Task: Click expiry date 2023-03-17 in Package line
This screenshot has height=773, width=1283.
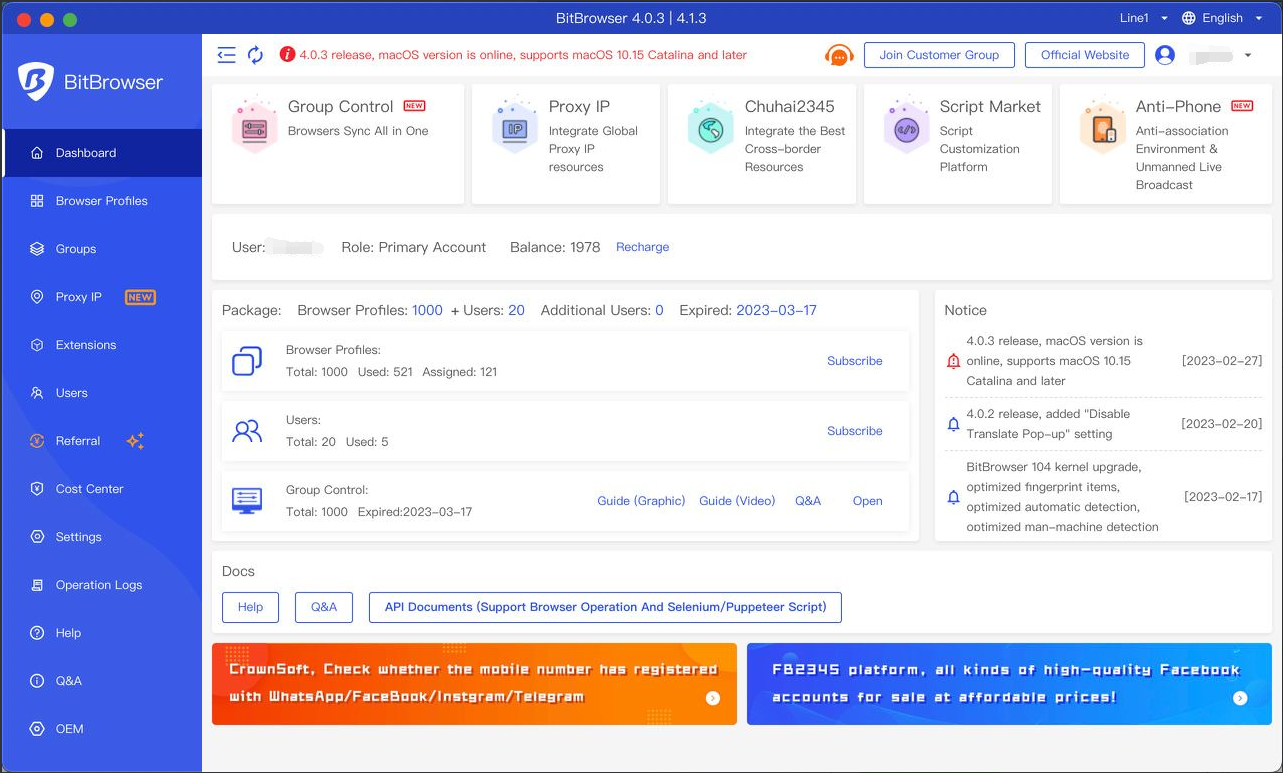Action: click(x=776, y=311)
